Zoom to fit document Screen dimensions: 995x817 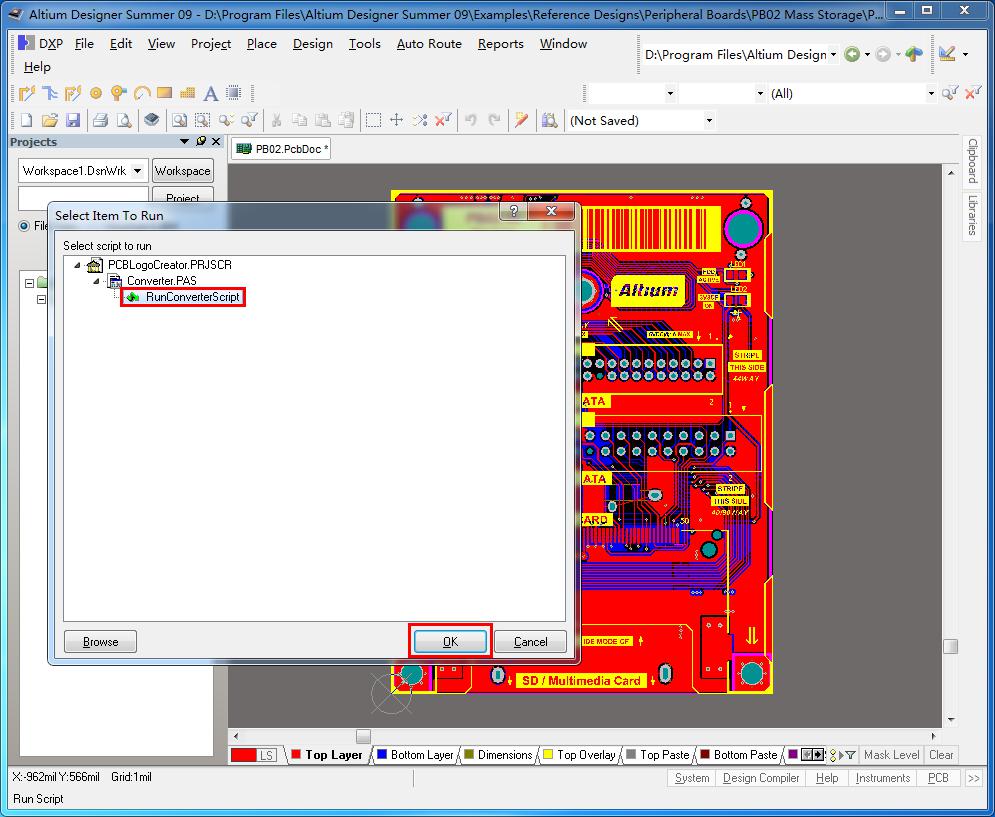[180, 120]
